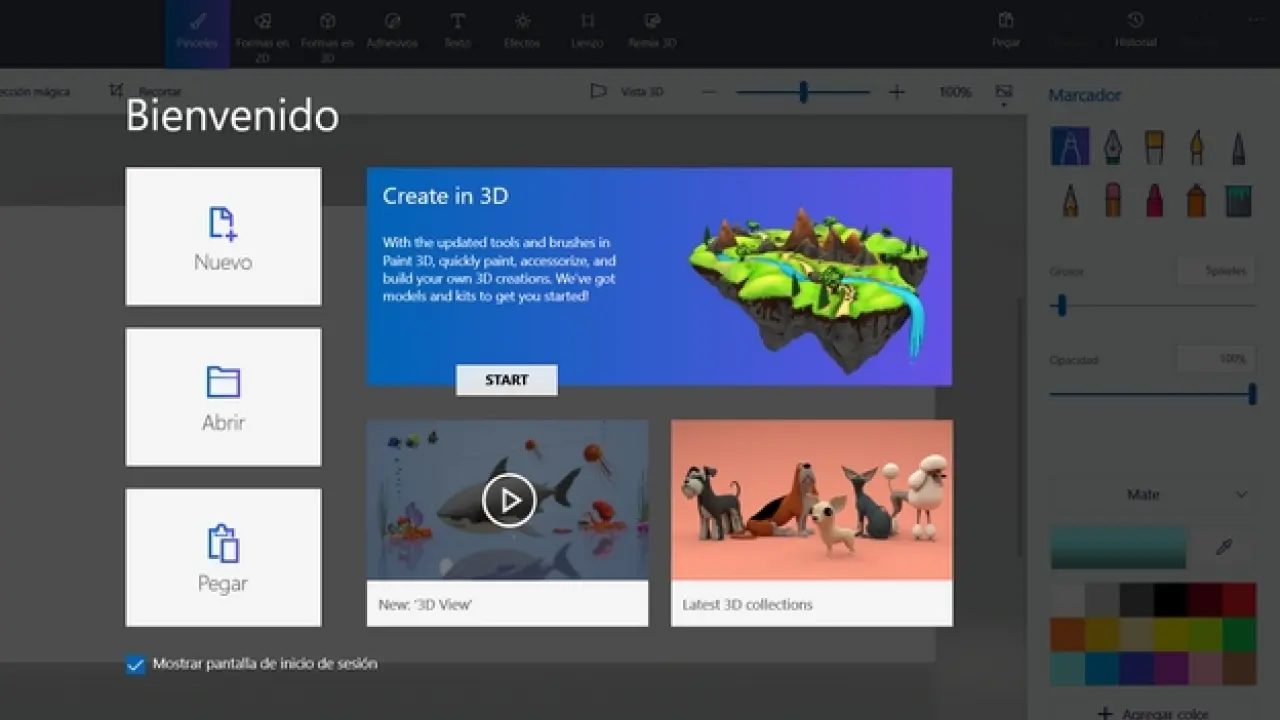Select the Marcador brush in the brush panel
Image resolution: width=1280 pixels, height=720 pixels.
(1070, 147)
